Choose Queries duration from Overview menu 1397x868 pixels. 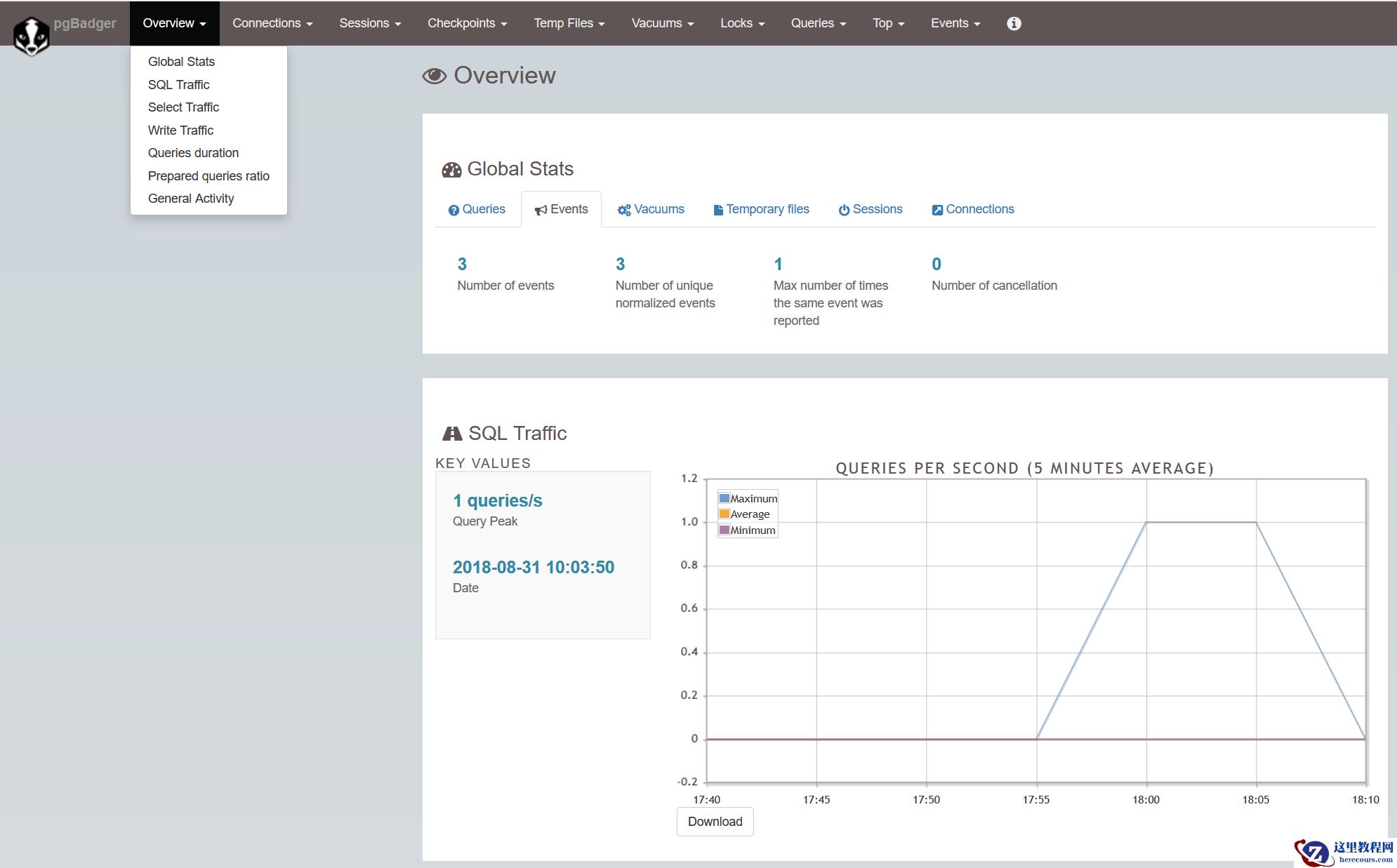point(193,153)
